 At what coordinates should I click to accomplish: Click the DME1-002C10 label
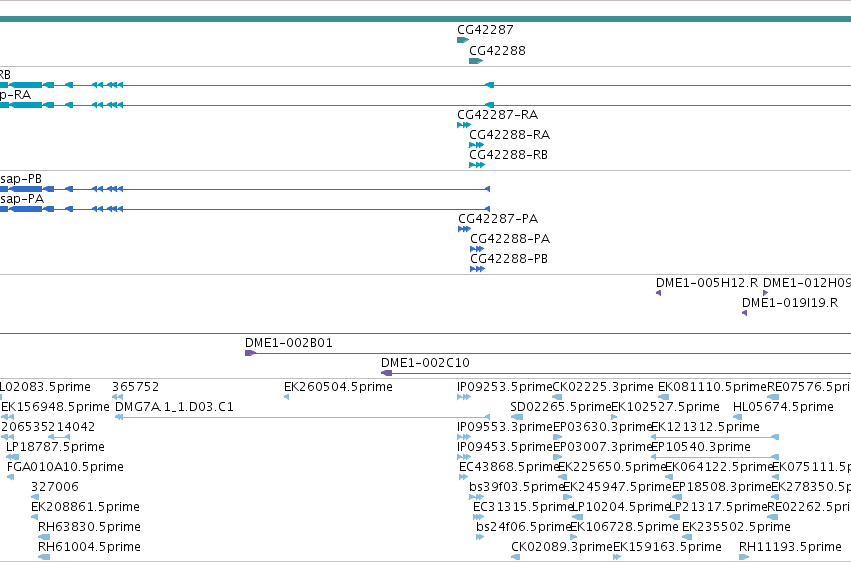(425, 363)
